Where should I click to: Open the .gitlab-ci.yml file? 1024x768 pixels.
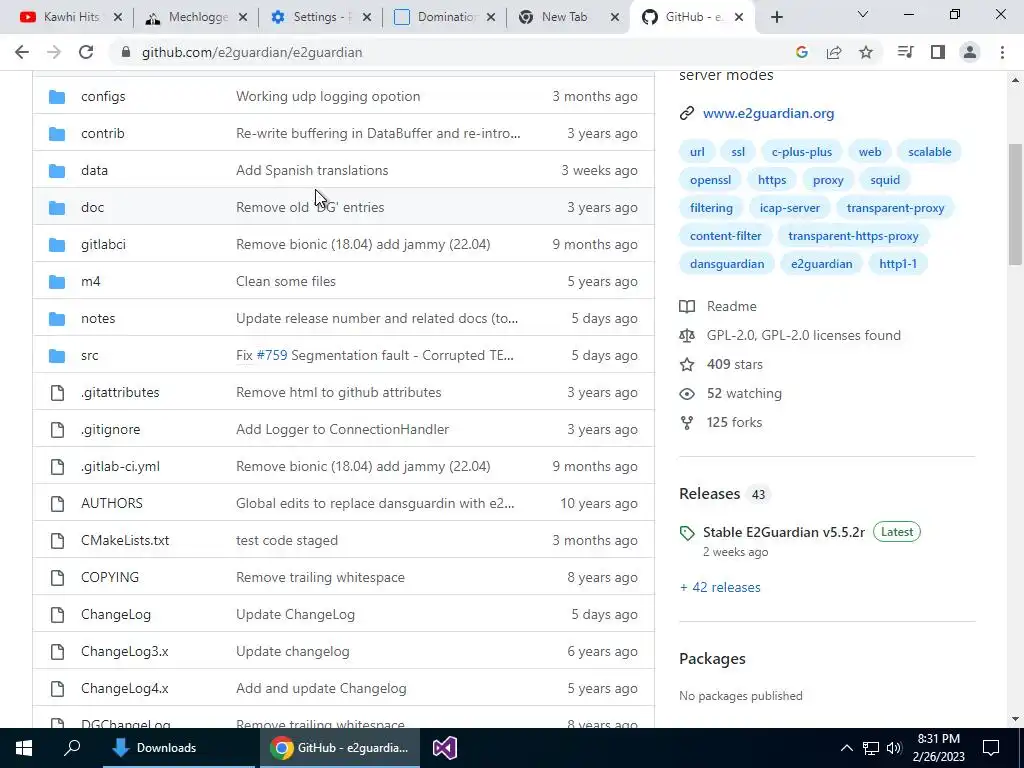tap(120, 467)
